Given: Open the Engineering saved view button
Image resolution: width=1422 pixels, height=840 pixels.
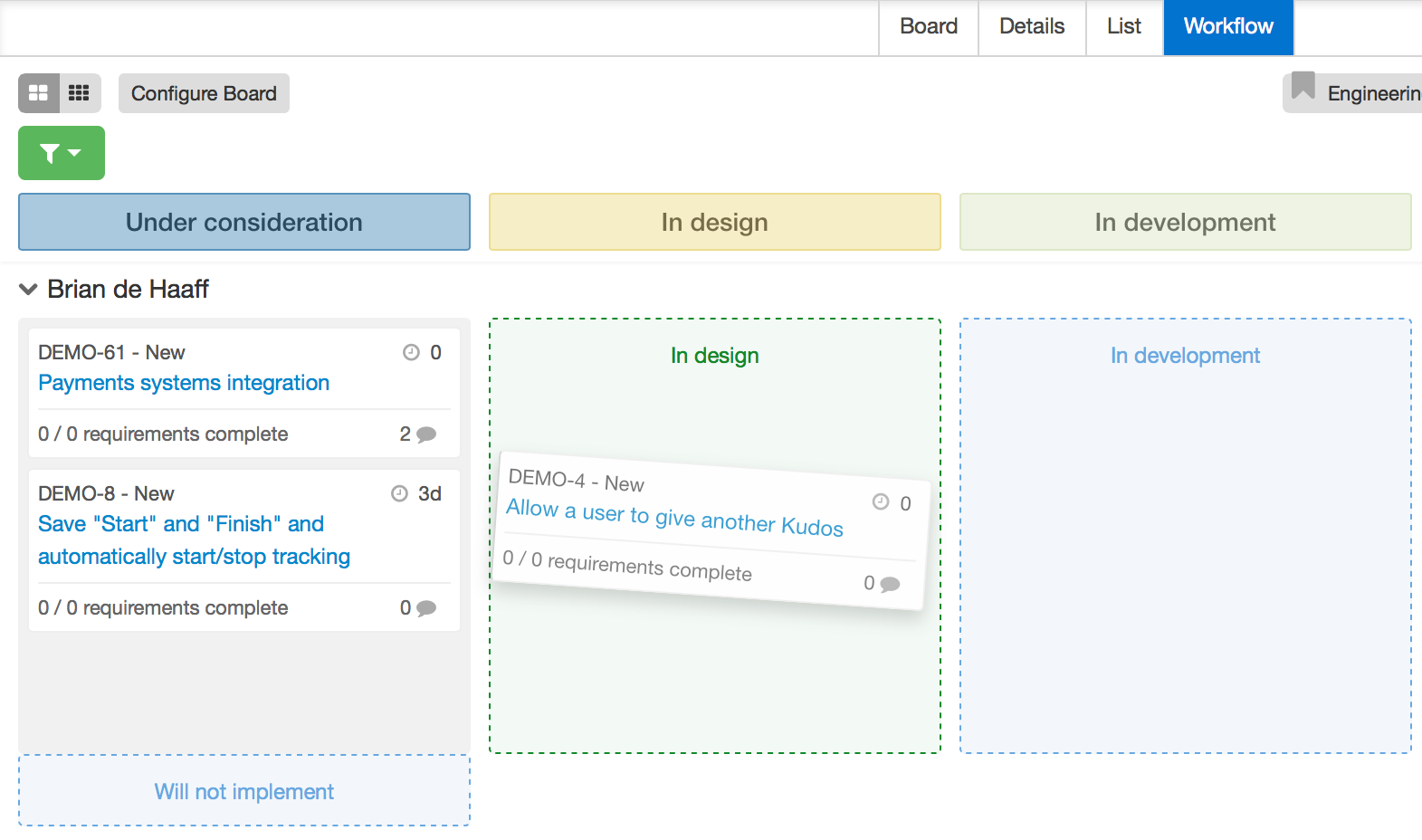Looking at the screenshot, I should (x=1352, y=93).
